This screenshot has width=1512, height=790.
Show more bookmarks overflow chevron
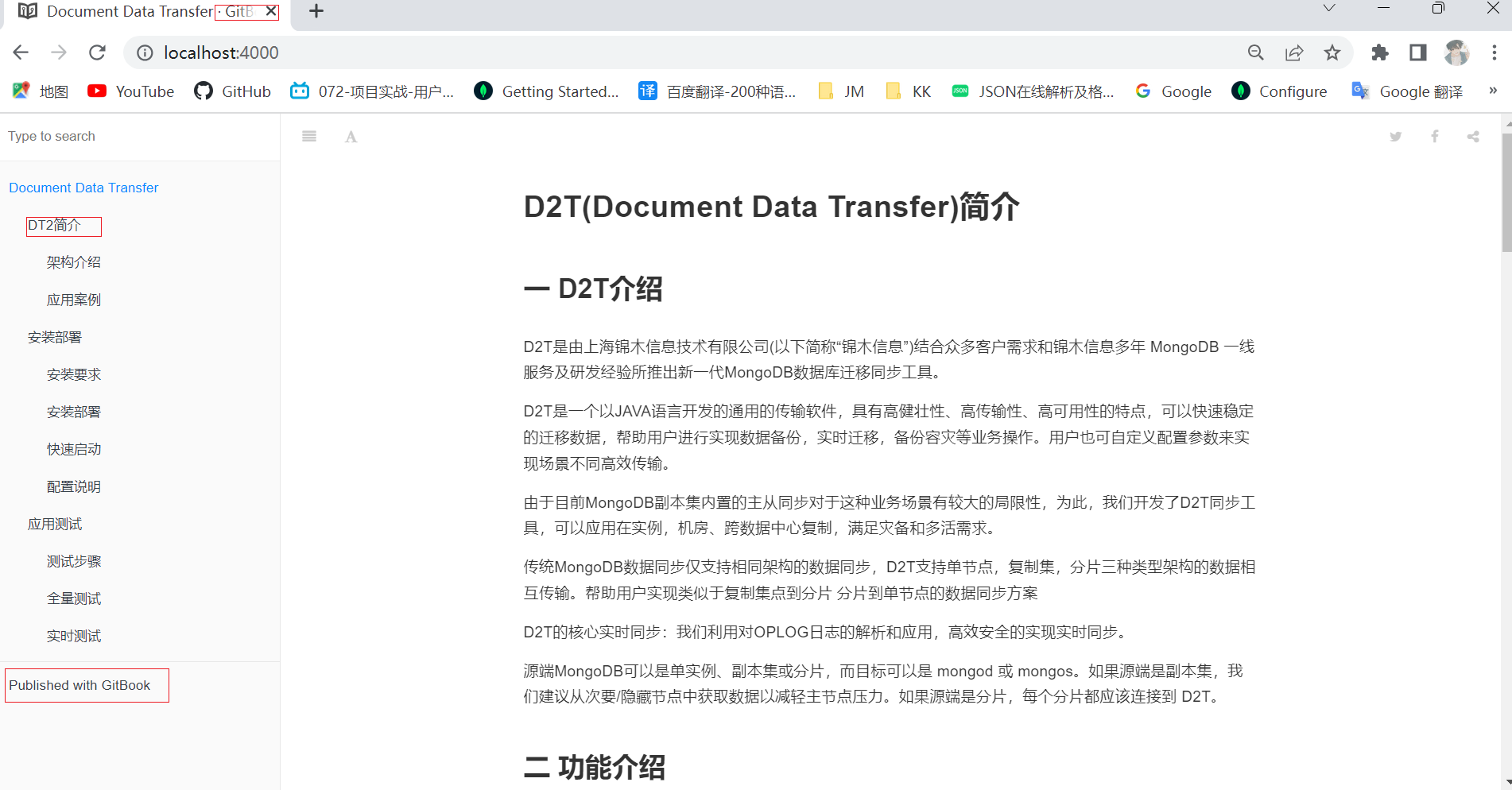(x=1493, y=91)
